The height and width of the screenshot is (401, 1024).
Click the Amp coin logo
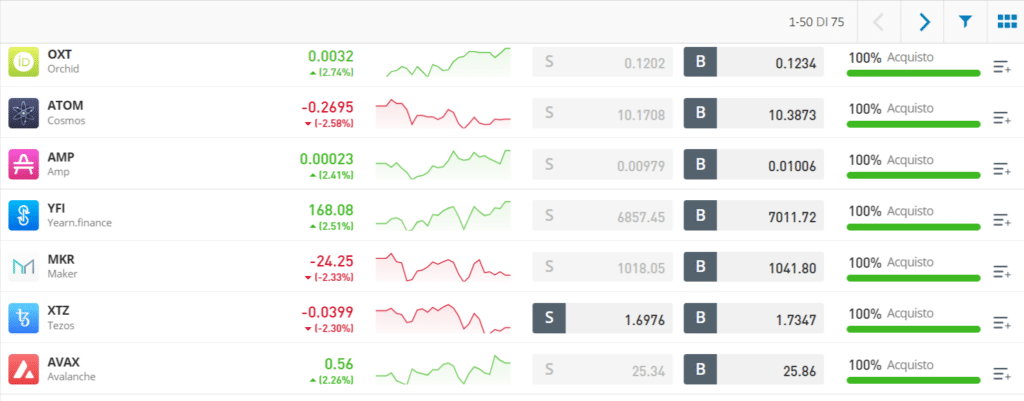[24, 164]
